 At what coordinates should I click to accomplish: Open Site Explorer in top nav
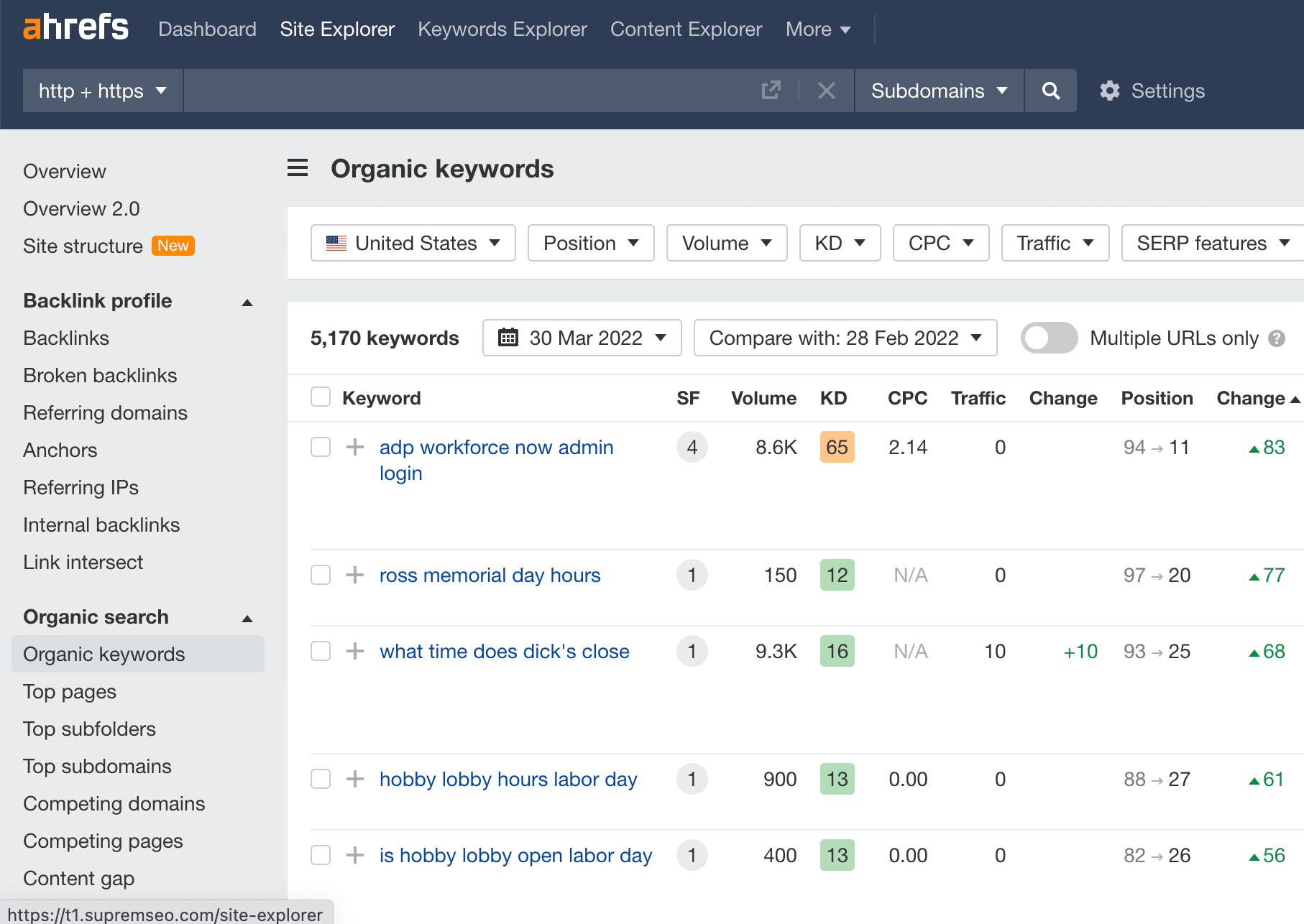click(x=337, y=29)
